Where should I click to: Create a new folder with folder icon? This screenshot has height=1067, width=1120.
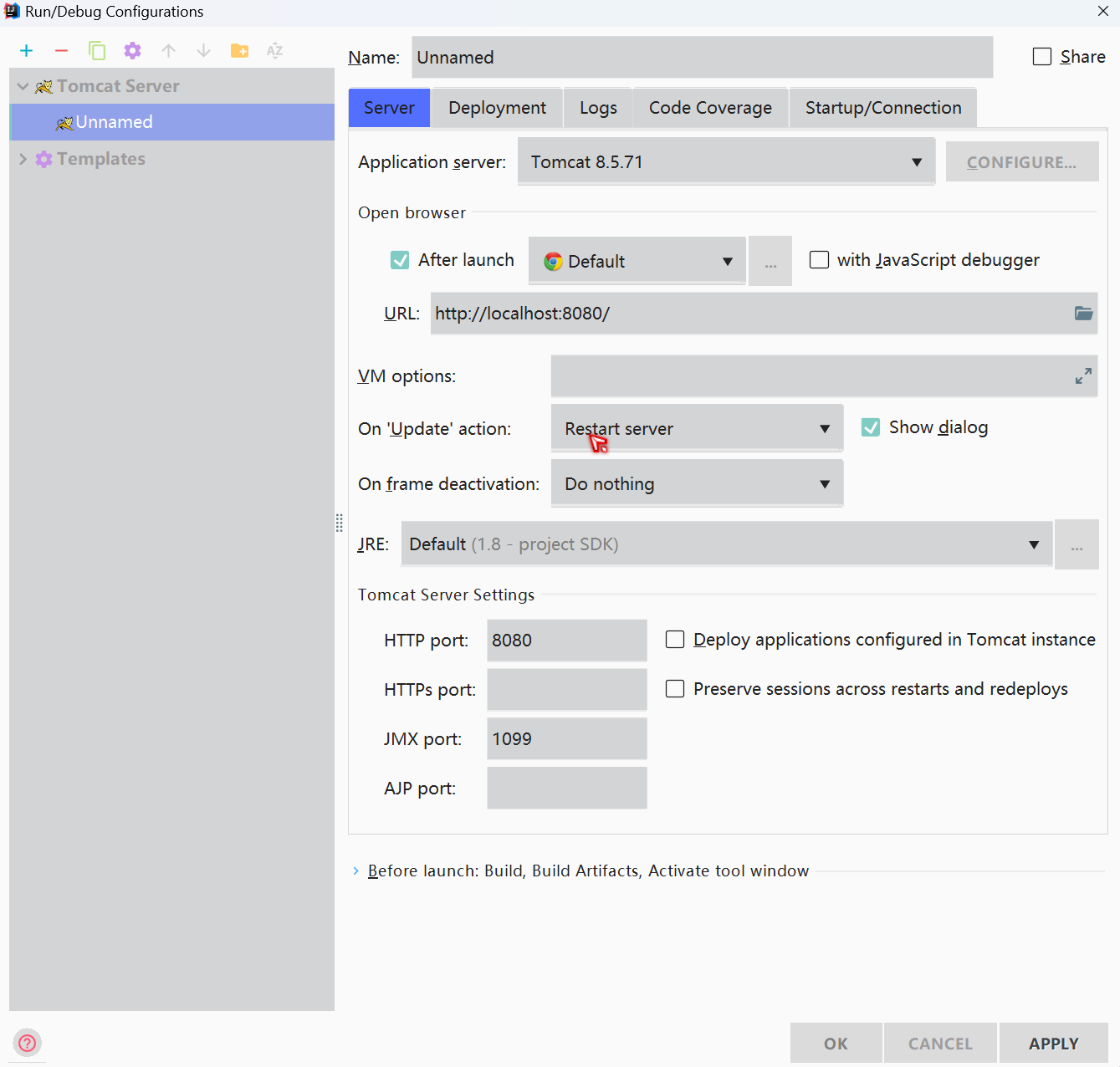pos(239,51)
